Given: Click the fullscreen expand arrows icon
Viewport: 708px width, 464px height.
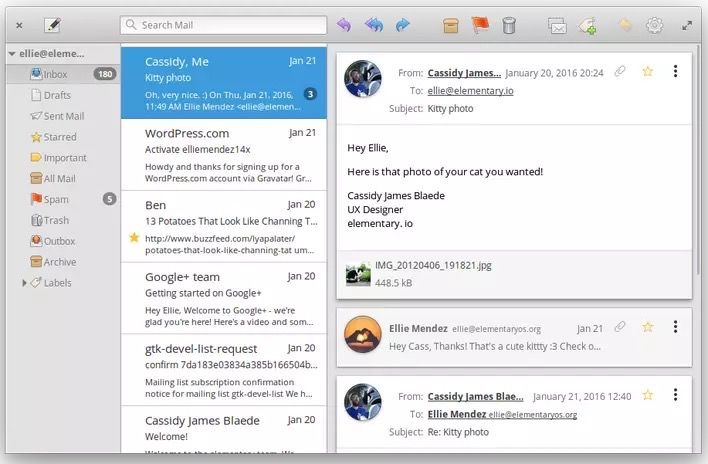Looking at the screenshot, I should pyautogui.click(x=687, y=25).
